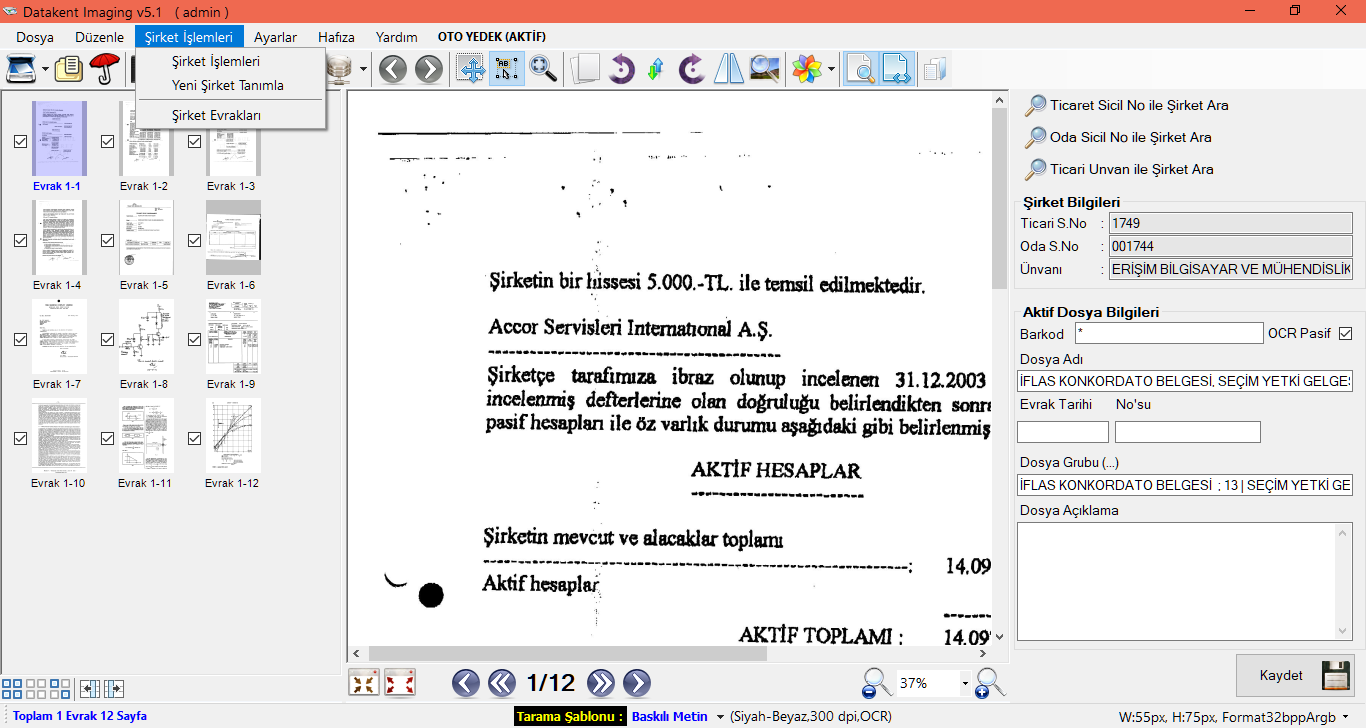Click the red umbrella toolbar icon

coord(103,69)
